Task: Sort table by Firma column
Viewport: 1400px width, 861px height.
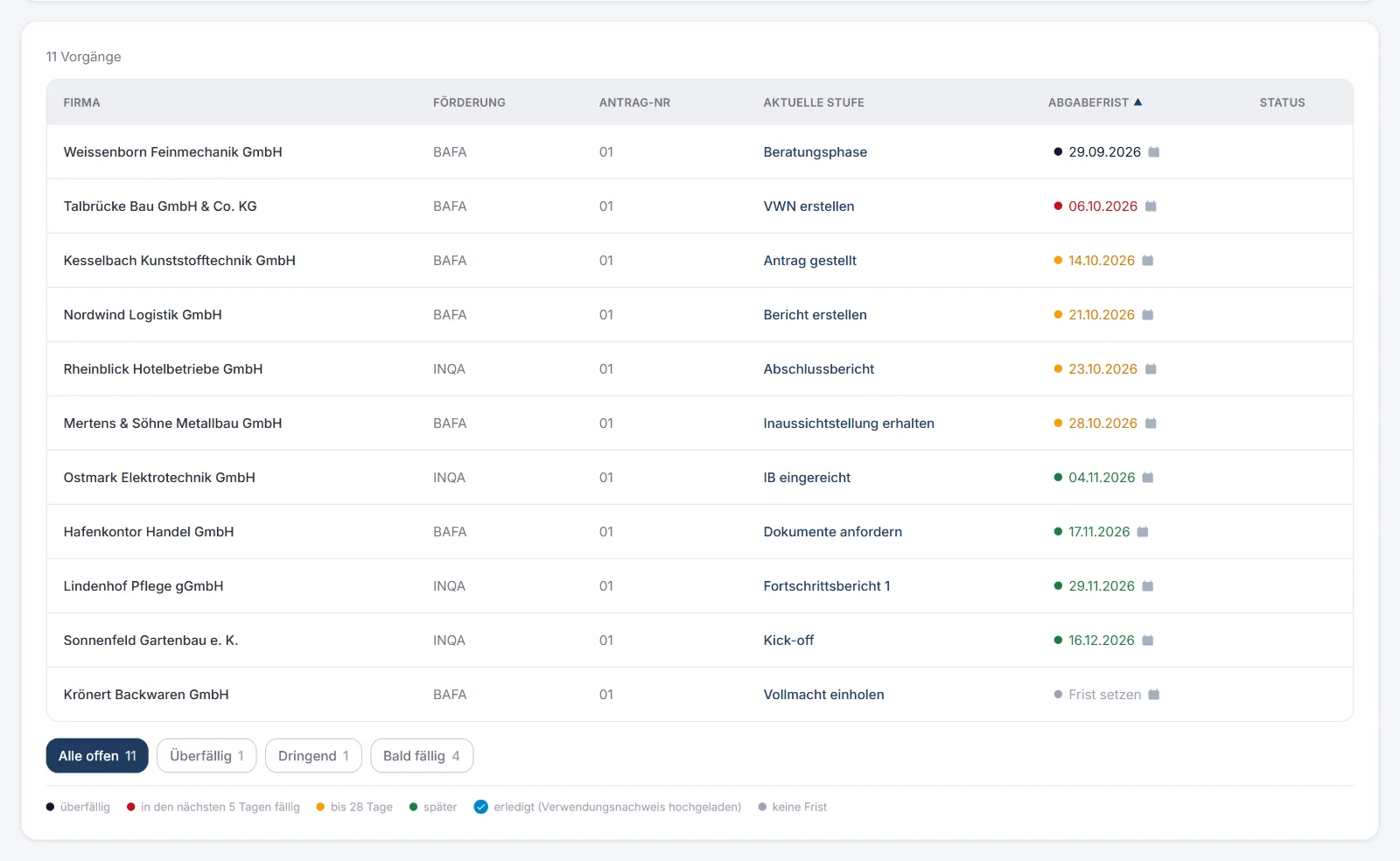Action: tap(81, 102)
